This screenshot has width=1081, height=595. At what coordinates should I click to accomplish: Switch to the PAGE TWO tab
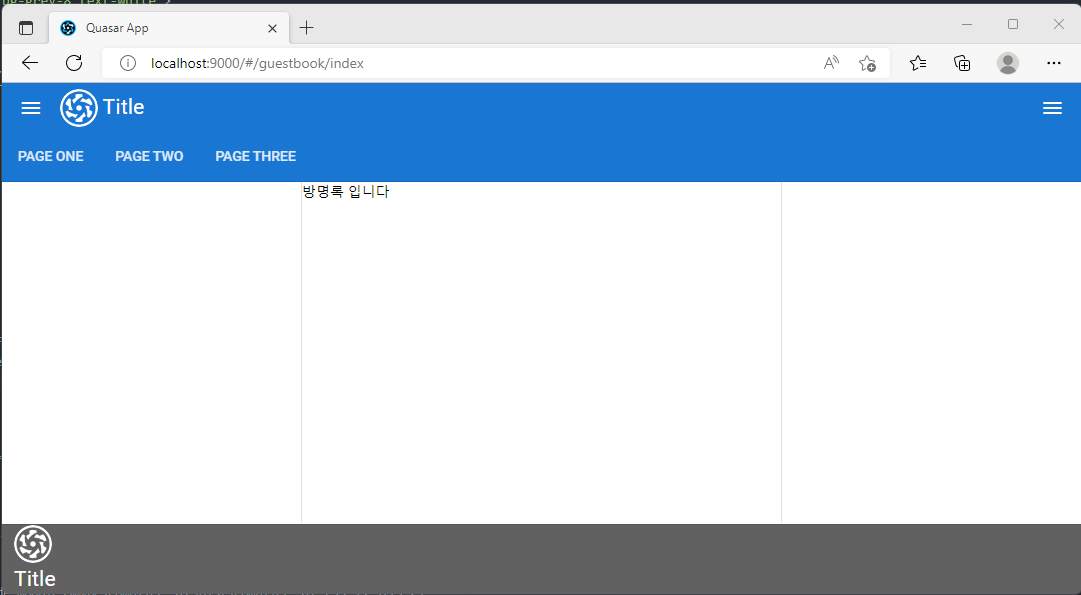149,157
